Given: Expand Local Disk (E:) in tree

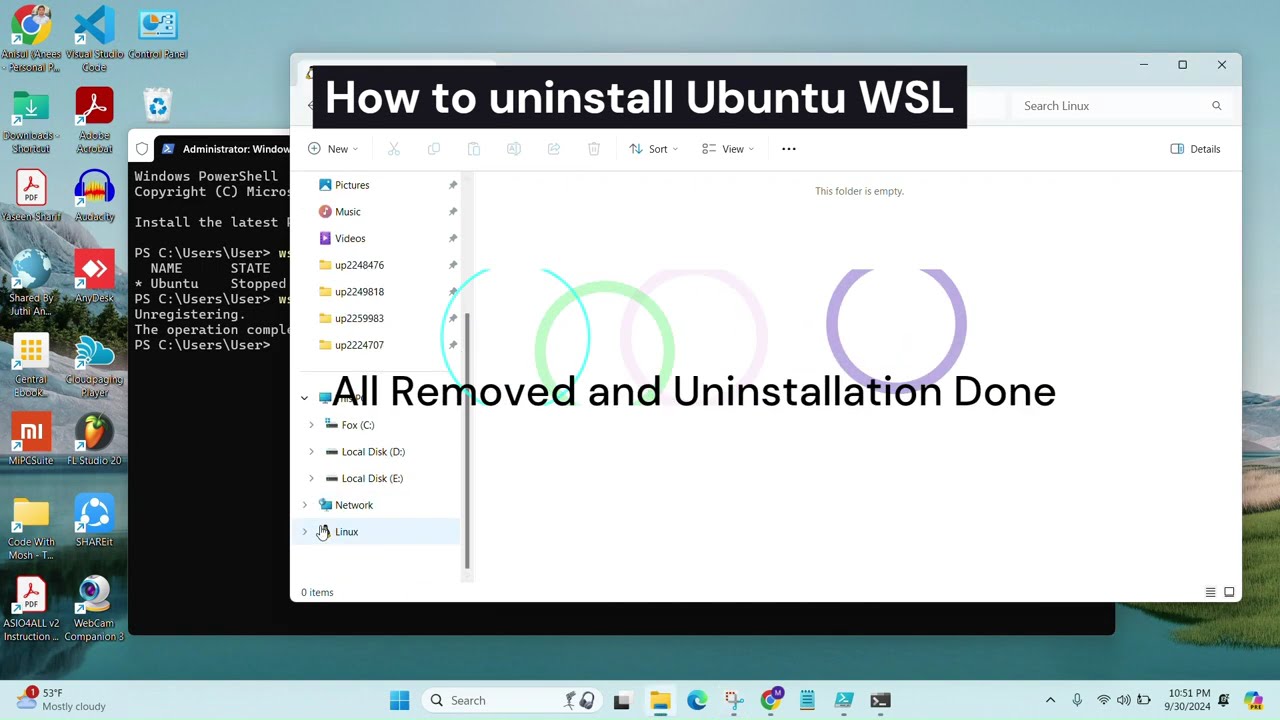Looking at the screenshot, I should (x=311, y=478).
